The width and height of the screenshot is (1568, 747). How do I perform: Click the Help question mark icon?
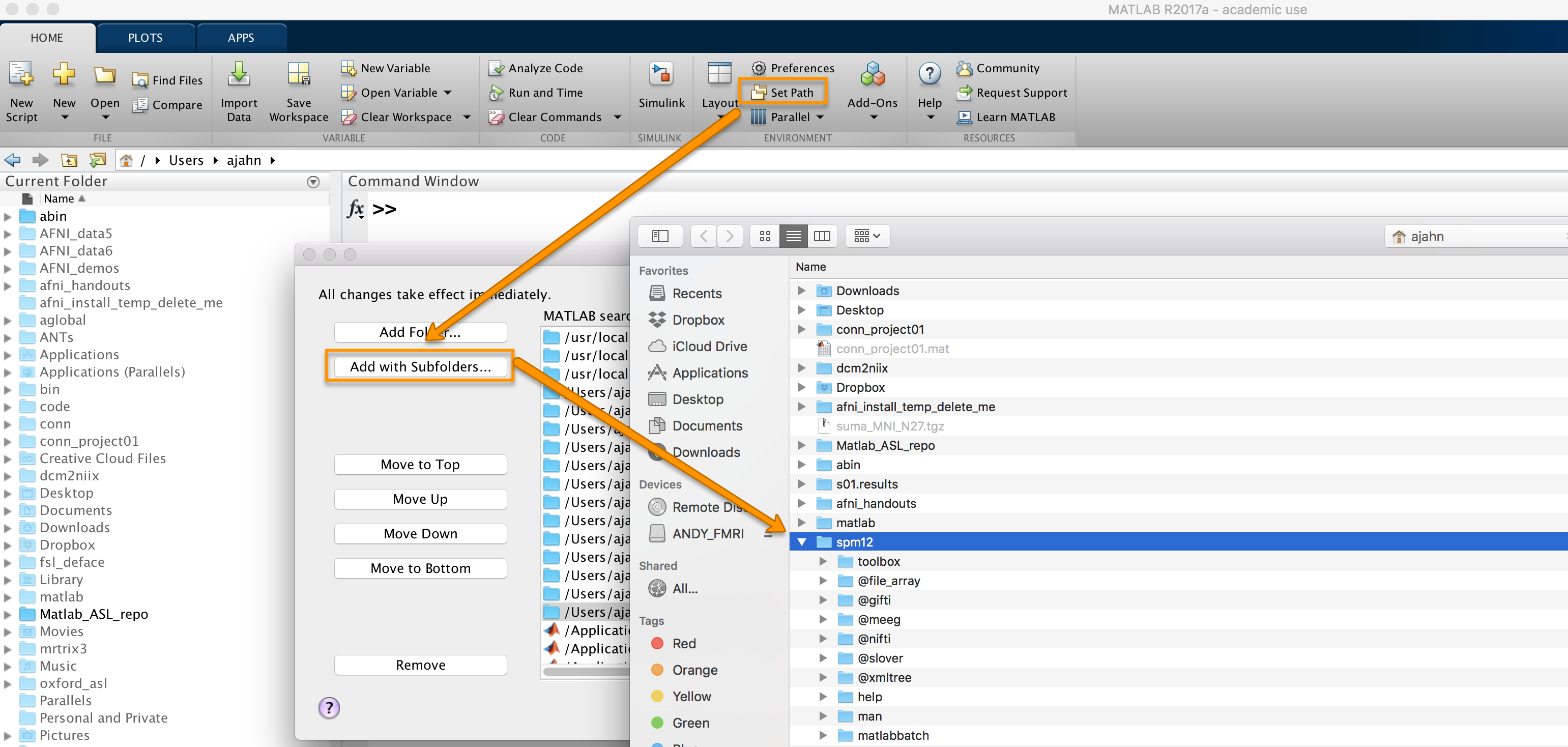[x=930, y=74]
